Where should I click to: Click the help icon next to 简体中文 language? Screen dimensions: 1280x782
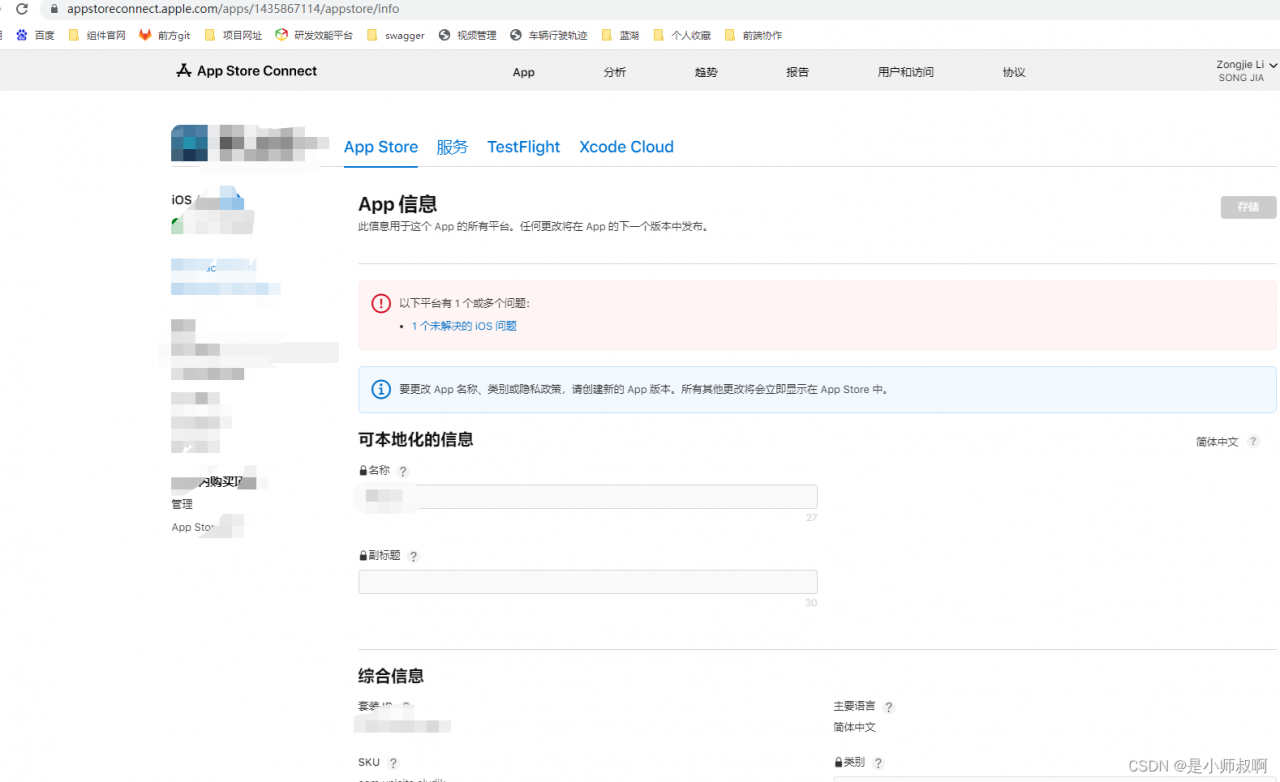pos(1253,441)
